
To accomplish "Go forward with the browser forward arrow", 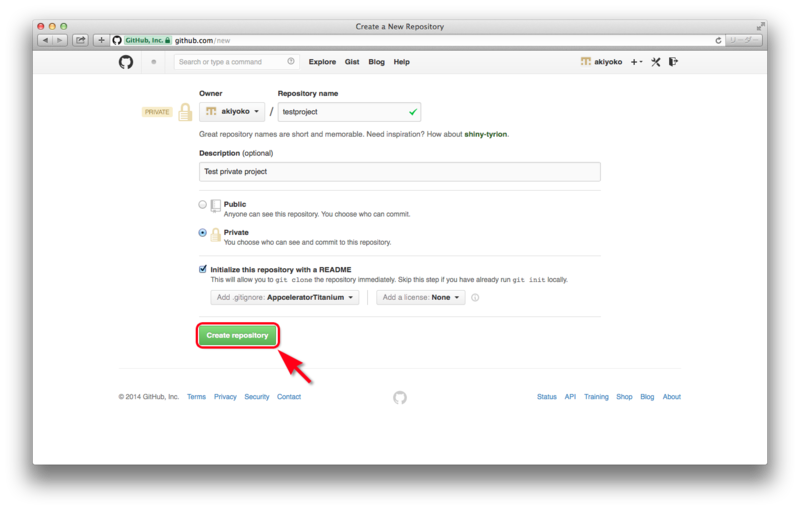I will (x=60, y=40).
